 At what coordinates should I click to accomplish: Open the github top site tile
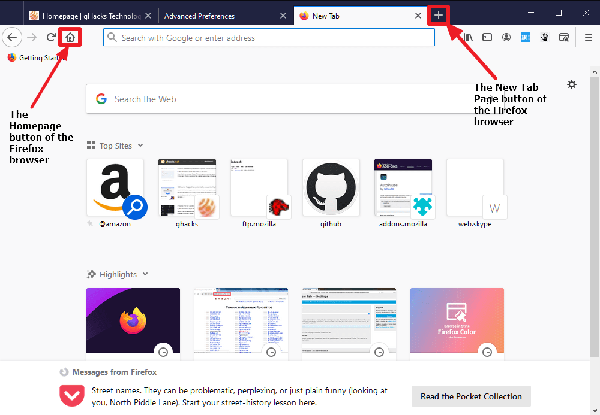pyautogui.click(x=331, y=187)
